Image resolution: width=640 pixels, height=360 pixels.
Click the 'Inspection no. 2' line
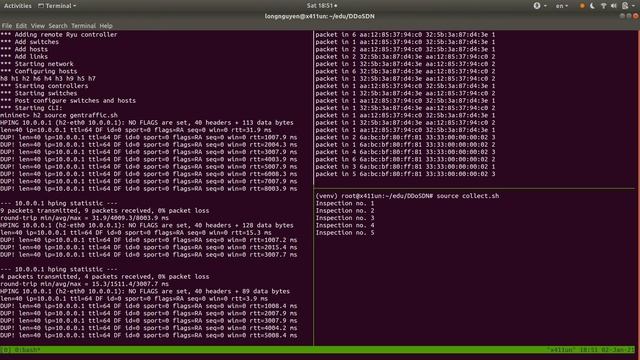[x=345, y=211]
